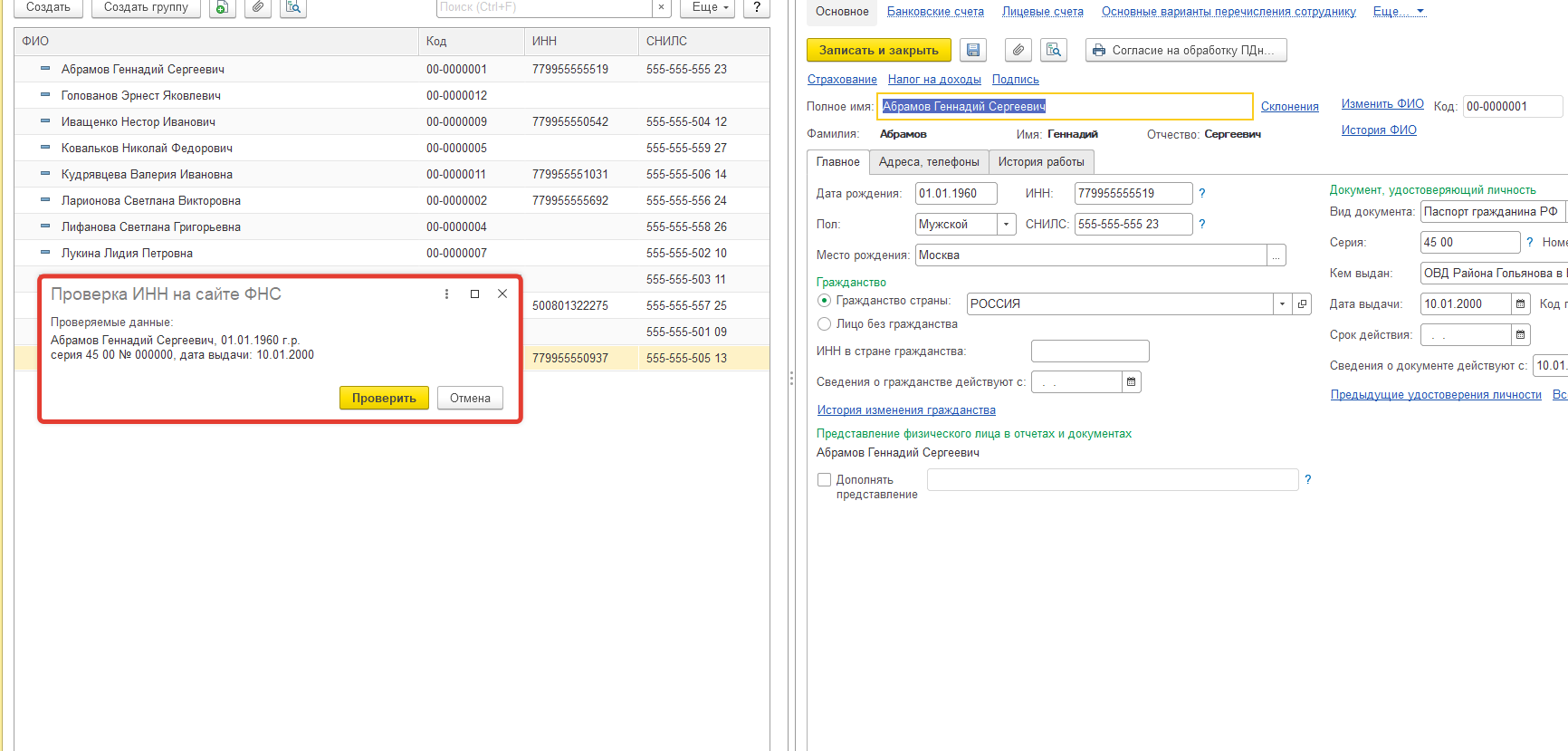Open История ФИО link
Viewport: 1568px width, 751px height.
pyautogui.click(x=1379, y=130)
